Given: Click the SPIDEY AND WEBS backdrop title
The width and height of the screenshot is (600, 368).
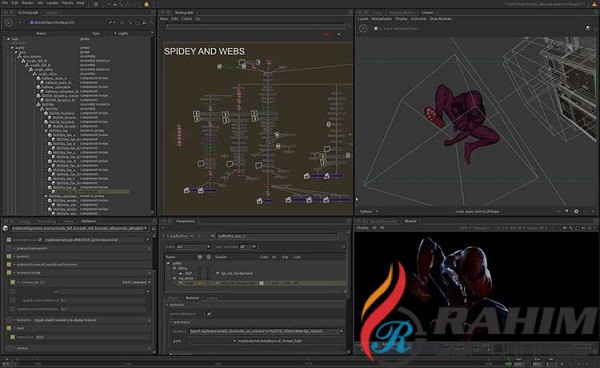Looking at the screenshot, I should click(204, 52).
